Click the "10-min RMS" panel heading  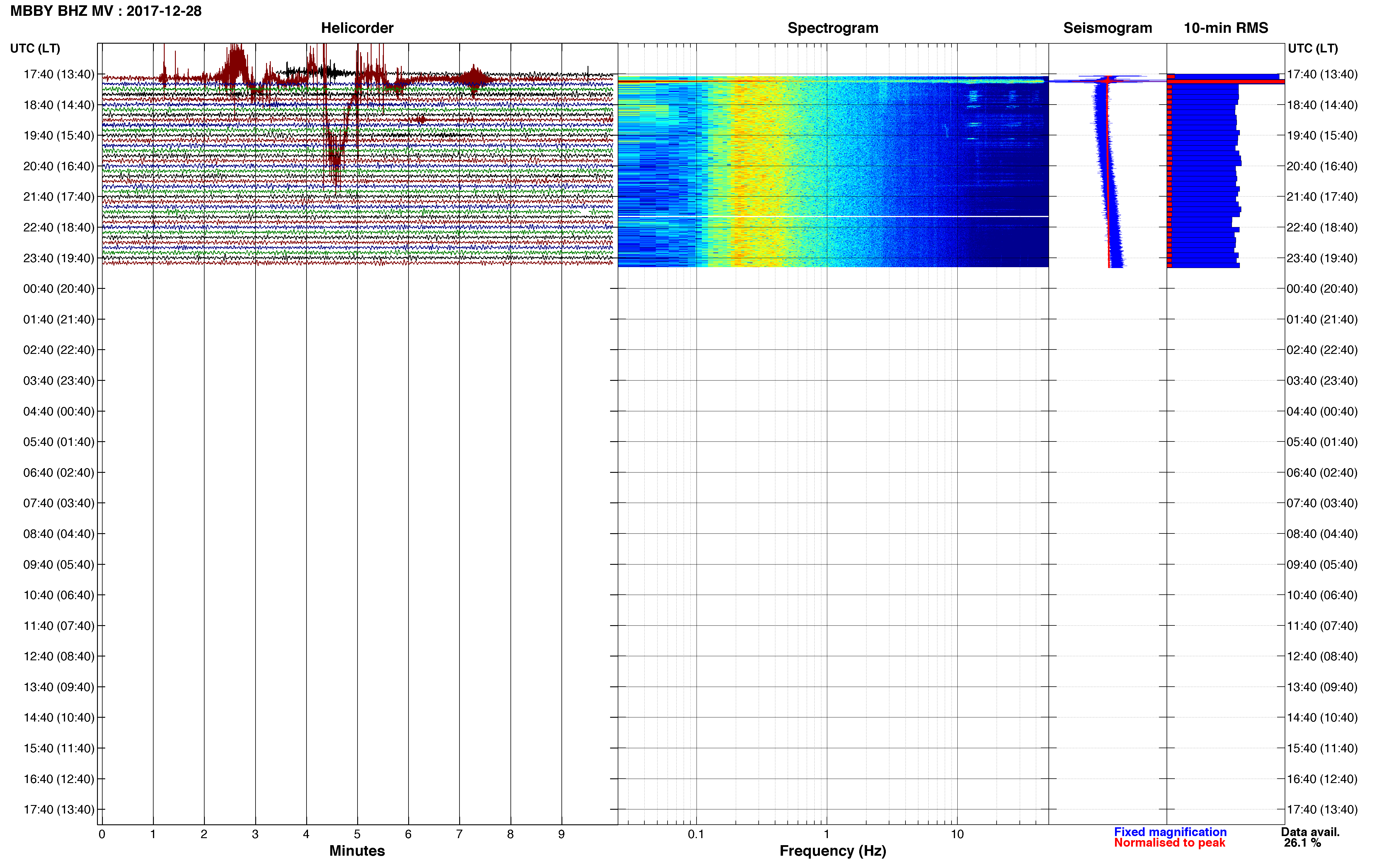[x=1225, y=28]
